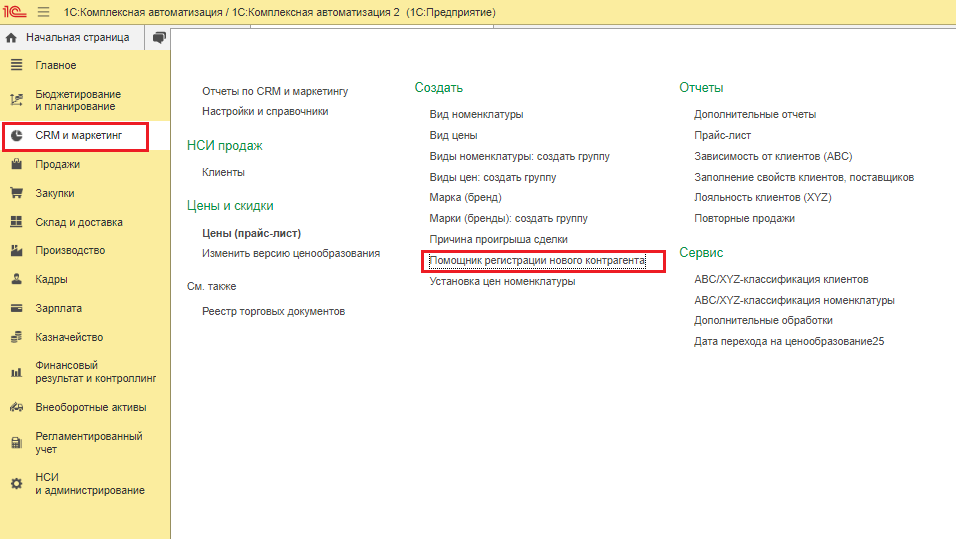This screenshot has height=544, width=956.
Task: Open Финансовый результат и контроллинг section
Action: tap(96, 372)
